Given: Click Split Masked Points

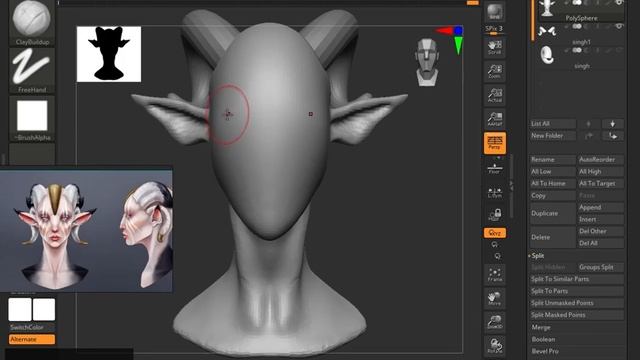Looking at the screenshot, I should click(x=577, y=315).
